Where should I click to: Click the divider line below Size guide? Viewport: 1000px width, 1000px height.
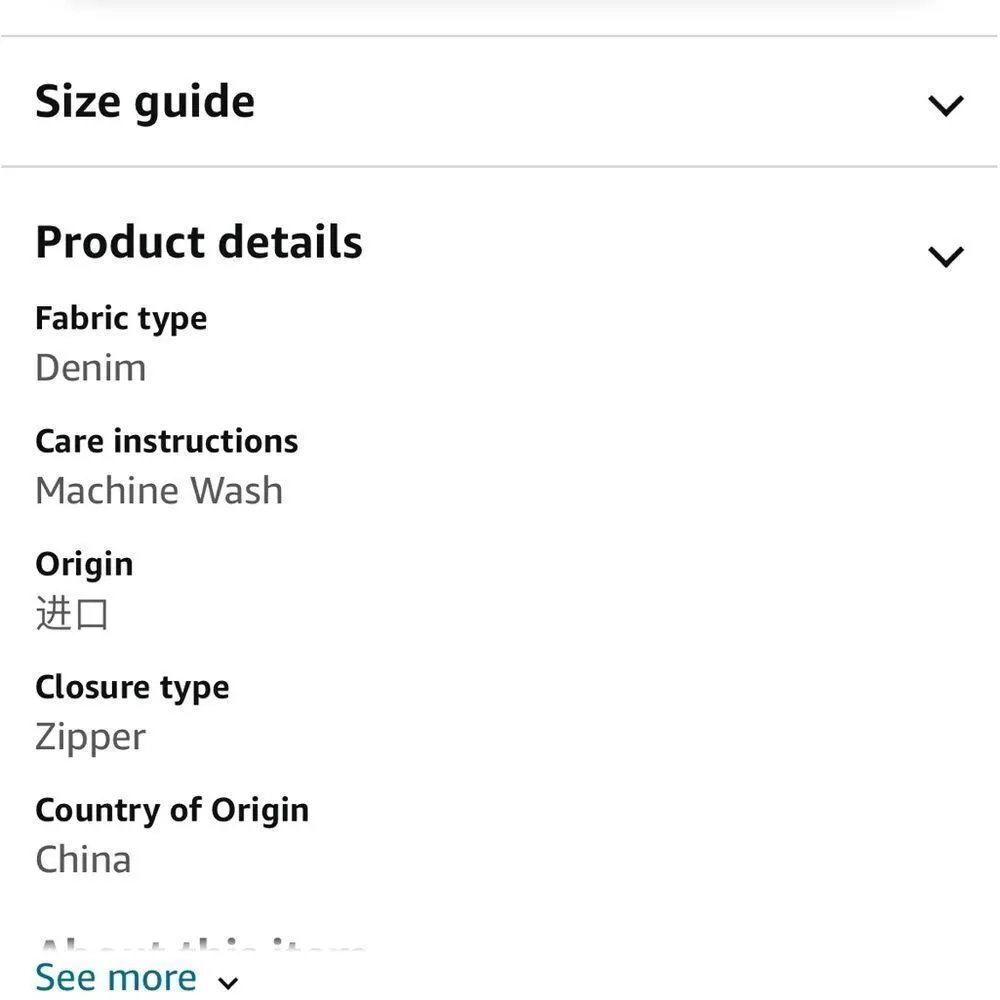pos(500,166)
